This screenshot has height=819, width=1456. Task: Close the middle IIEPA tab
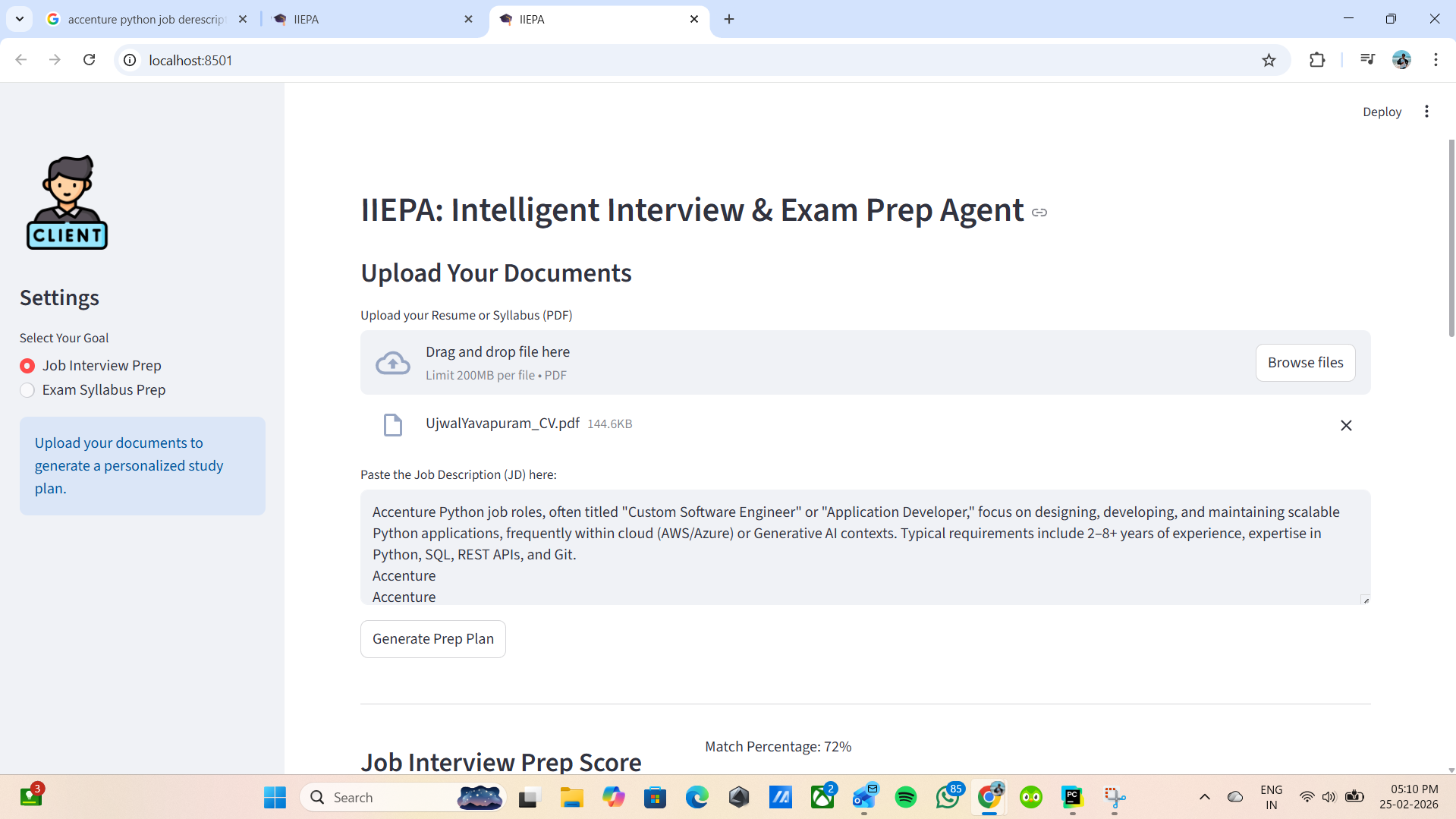(x=468, y=19)
